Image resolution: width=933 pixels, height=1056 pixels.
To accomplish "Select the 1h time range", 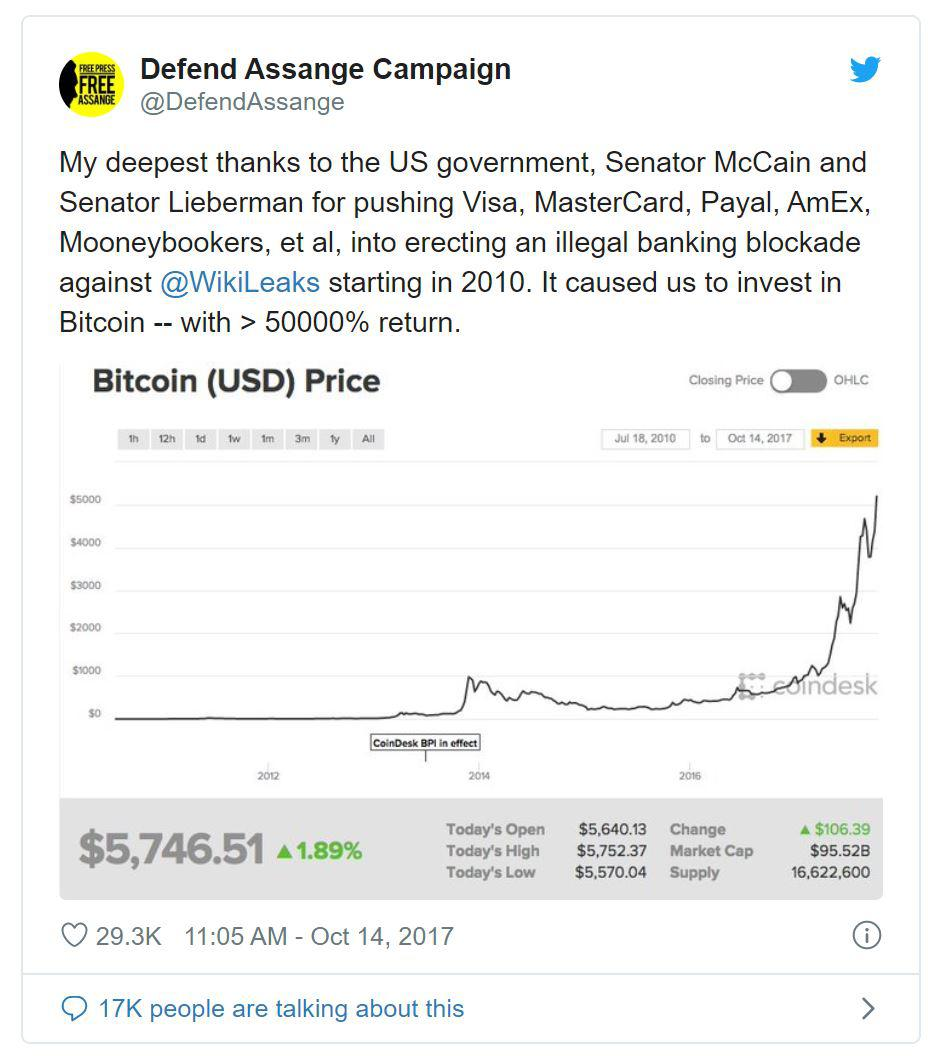I will pyautogui.click(x=133, y=438).
